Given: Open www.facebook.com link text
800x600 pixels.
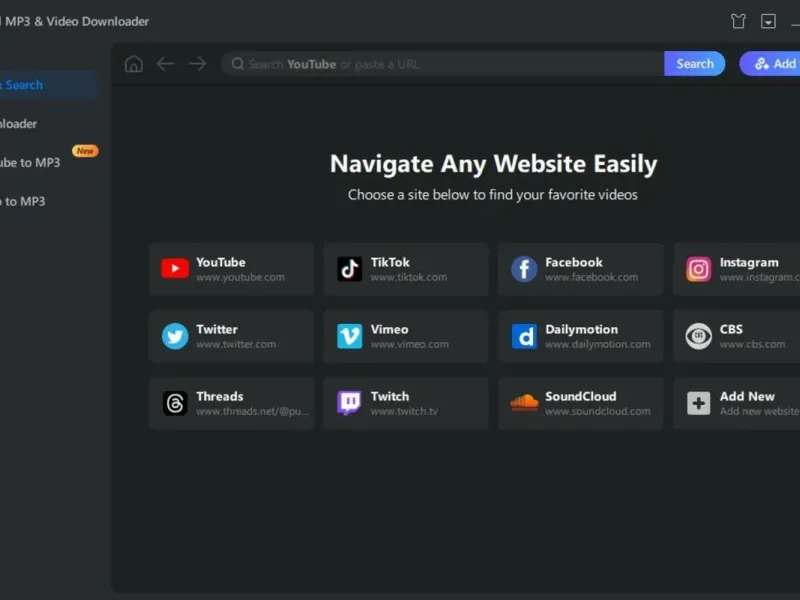Looking at the screenshot, I should 591,277.
